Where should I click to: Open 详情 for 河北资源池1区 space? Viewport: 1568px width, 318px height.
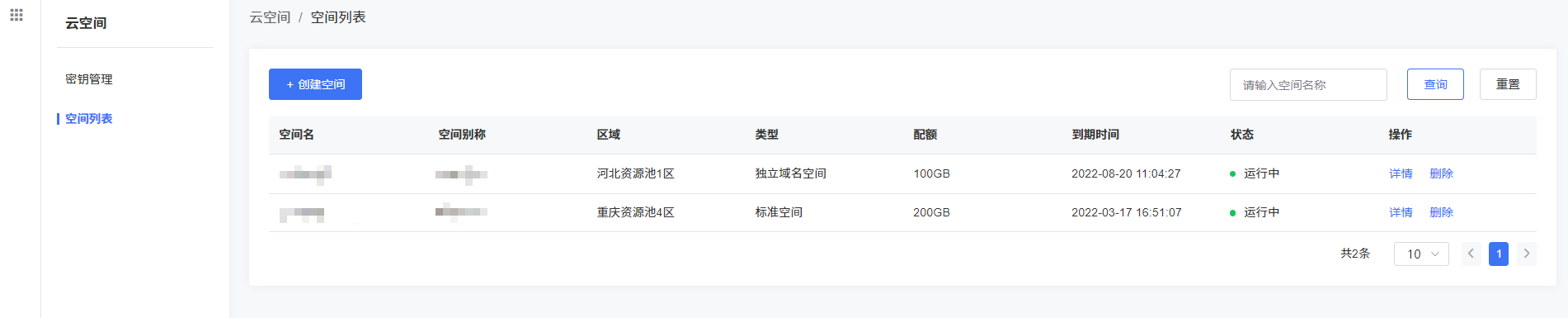pyautogui.click(x=1401, y=173)
